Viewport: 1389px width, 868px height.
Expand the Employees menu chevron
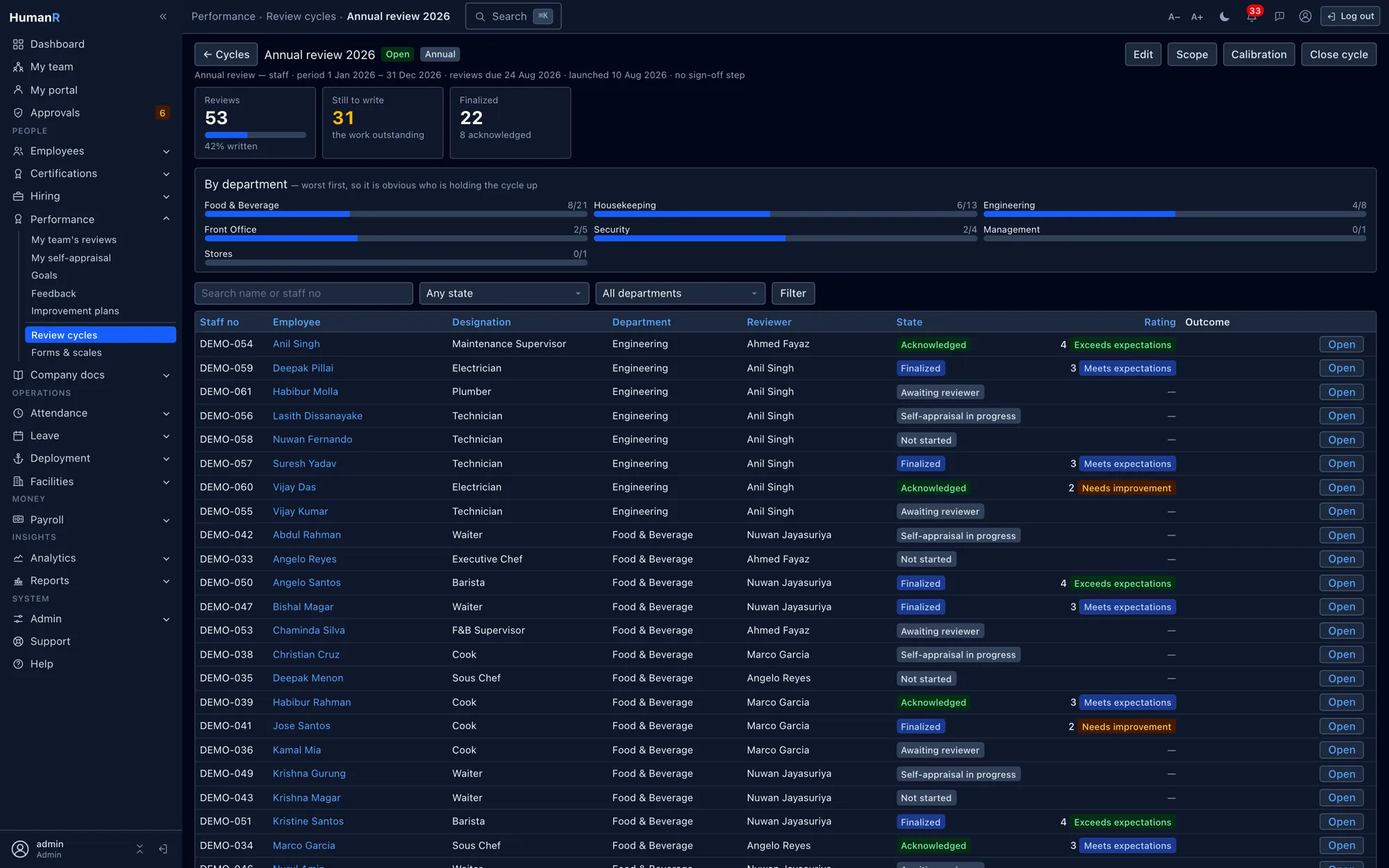point(166,151)
